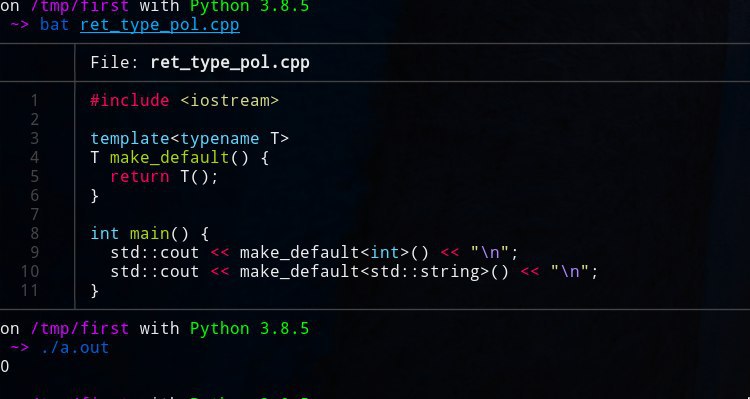Click the ~> prompt arrow before bat
The width and height of the screenshot is (750, 399).
tap(20, 24)
